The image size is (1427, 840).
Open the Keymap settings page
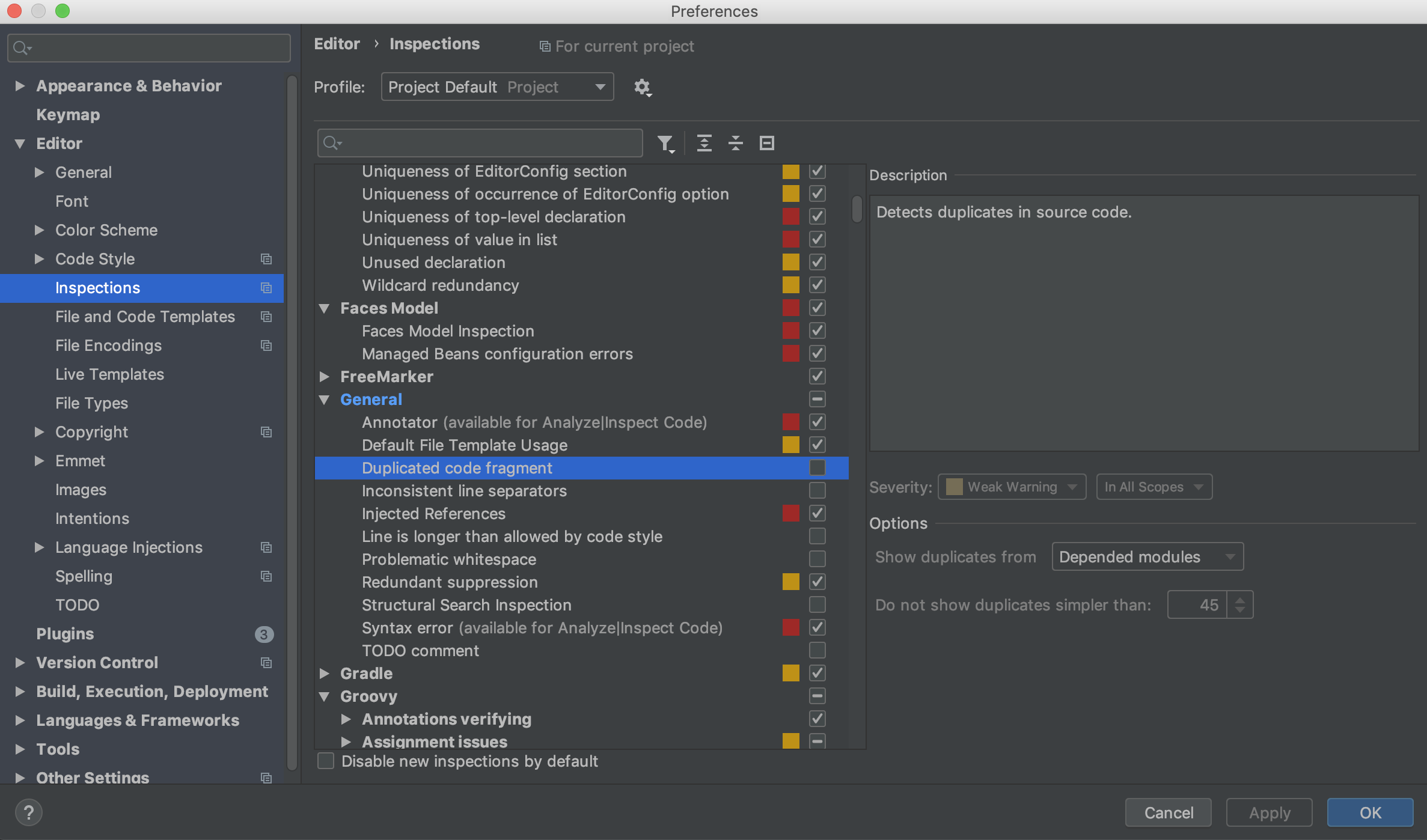pyautogui.click(x=68, y=115)
